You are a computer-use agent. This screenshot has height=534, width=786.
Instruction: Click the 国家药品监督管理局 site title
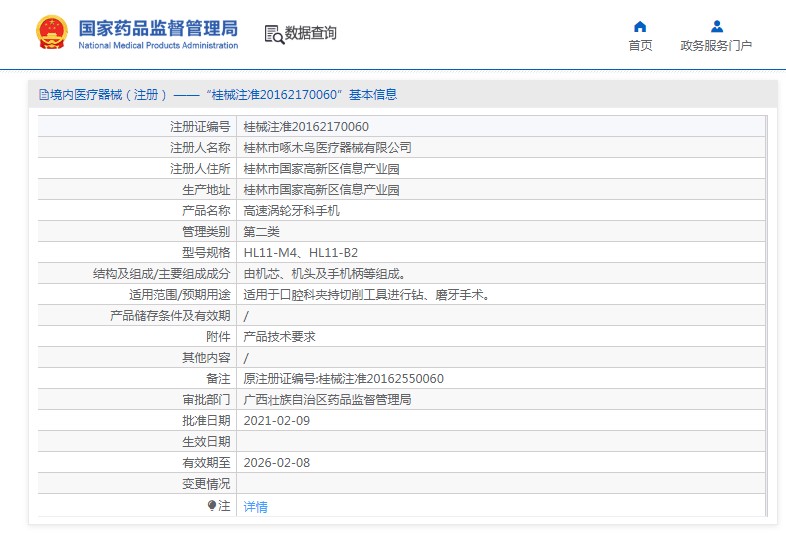157,26
